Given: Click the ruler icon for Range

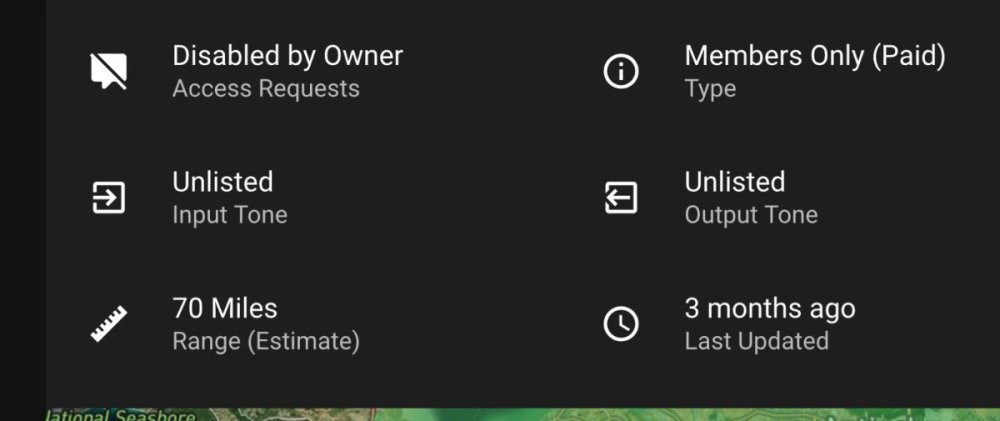Looking at the screenshot, I should (x=108, y=324).
